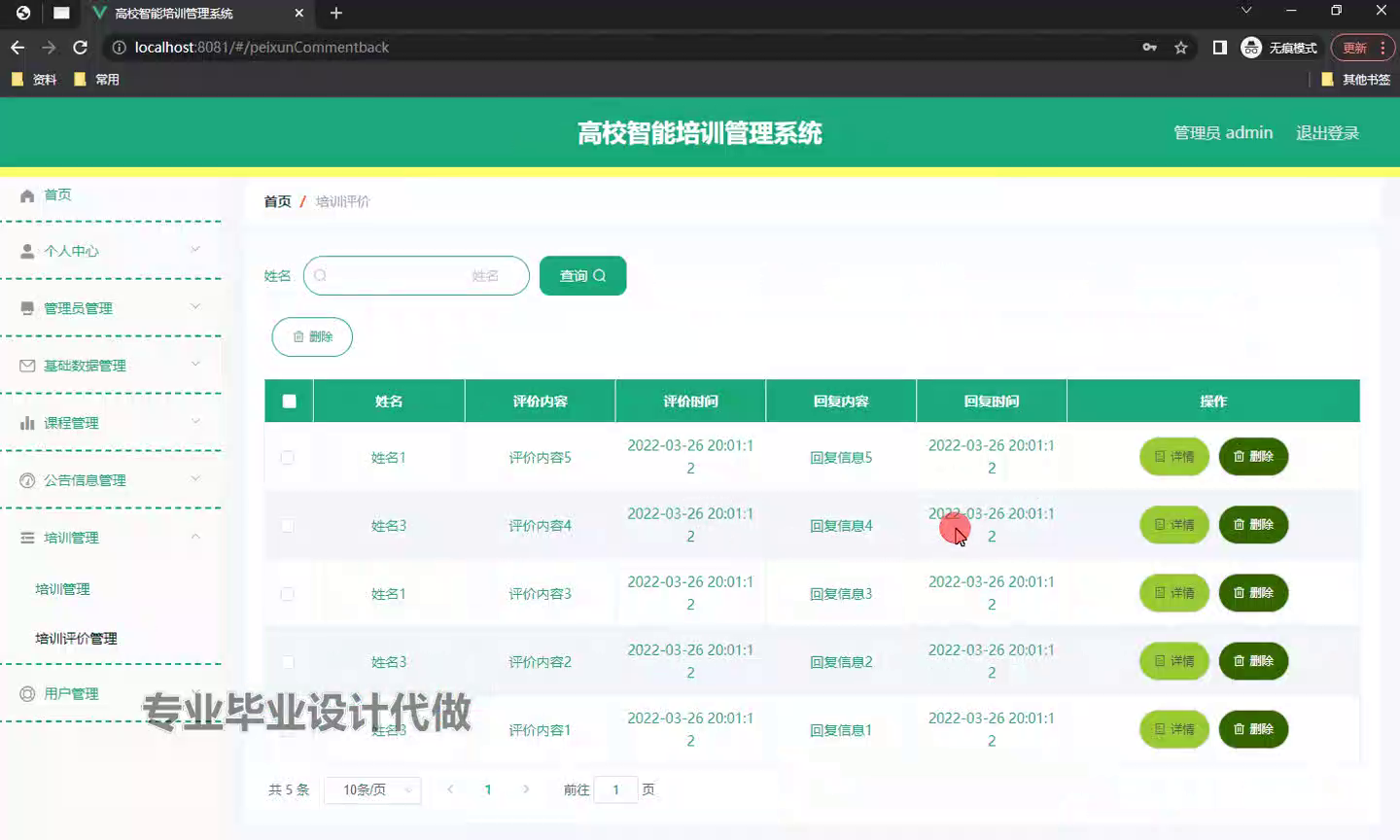Click the 首页 breadcrumb link
The image size is (1400, 840).
tap(278, 201)
